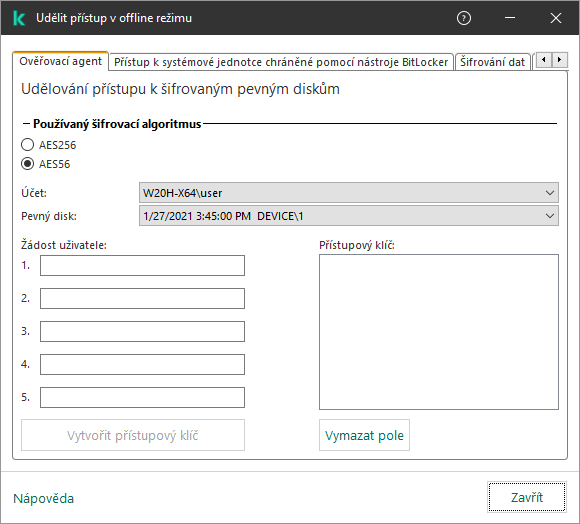Show more tabs with right arrow
580x524 pixels.
pos(559,60)
